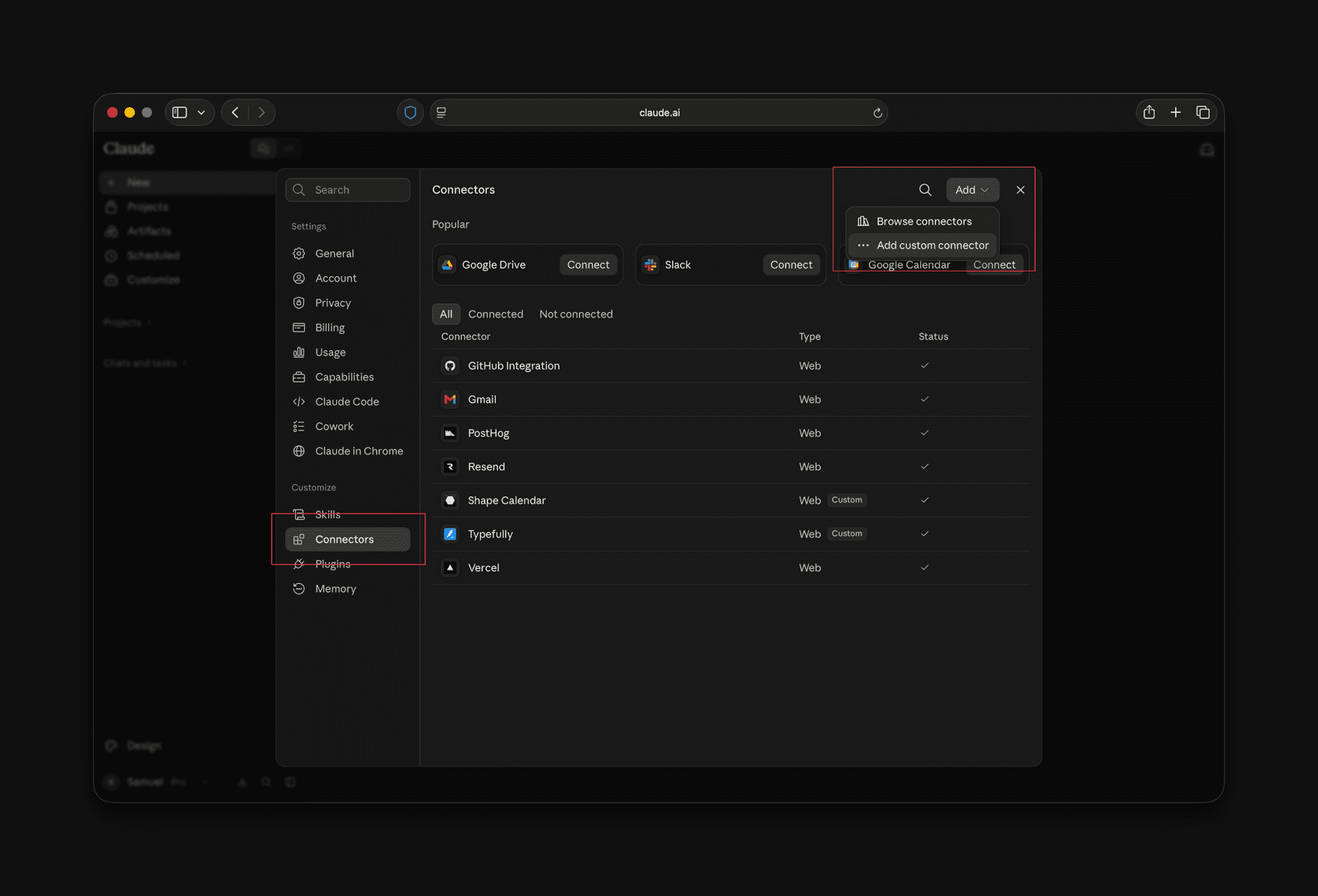Open Claude Code settings
The height and width of the screenshot is (896, 1318).
click(x=347, y=401)
